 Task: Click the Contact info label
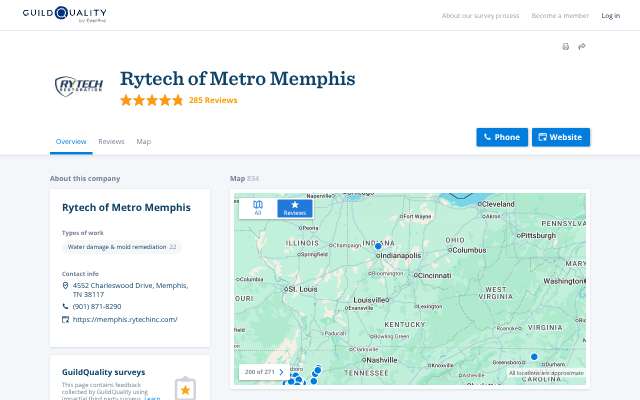[x=80, y=273]
